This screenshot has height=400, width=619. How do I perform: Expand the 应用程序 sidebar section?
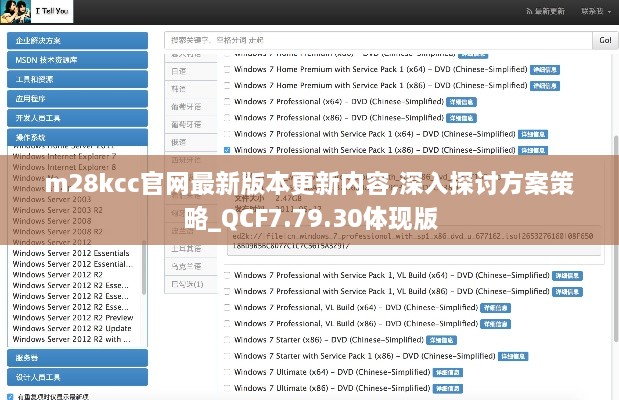coord(77,99)
